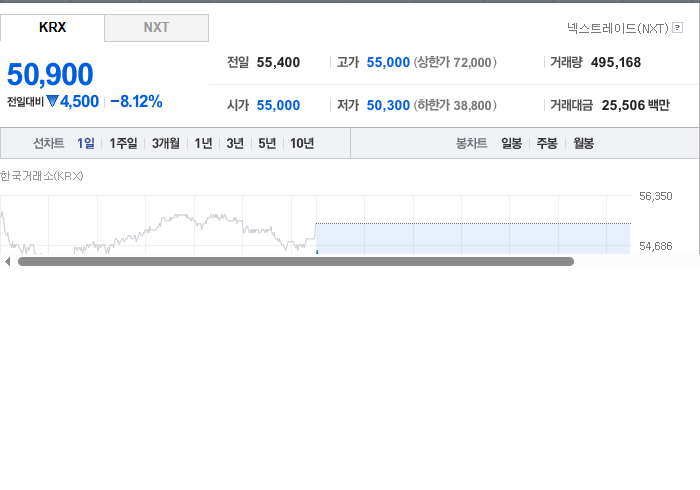Click the 하한가 38,800 text
The width and height of the screenshot is (700, 490).
coord(455,105)
